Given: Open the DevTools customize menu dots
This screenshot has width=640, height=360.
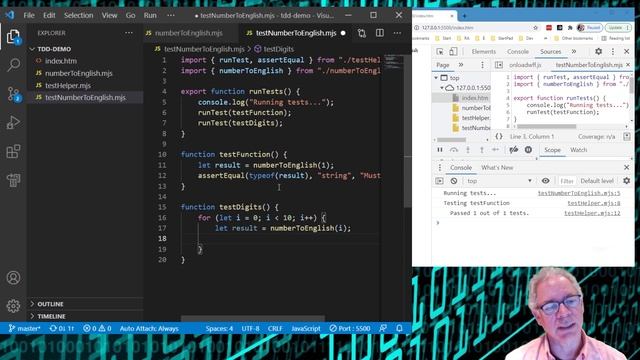Looking at the screenshot, I should point(613,51).
